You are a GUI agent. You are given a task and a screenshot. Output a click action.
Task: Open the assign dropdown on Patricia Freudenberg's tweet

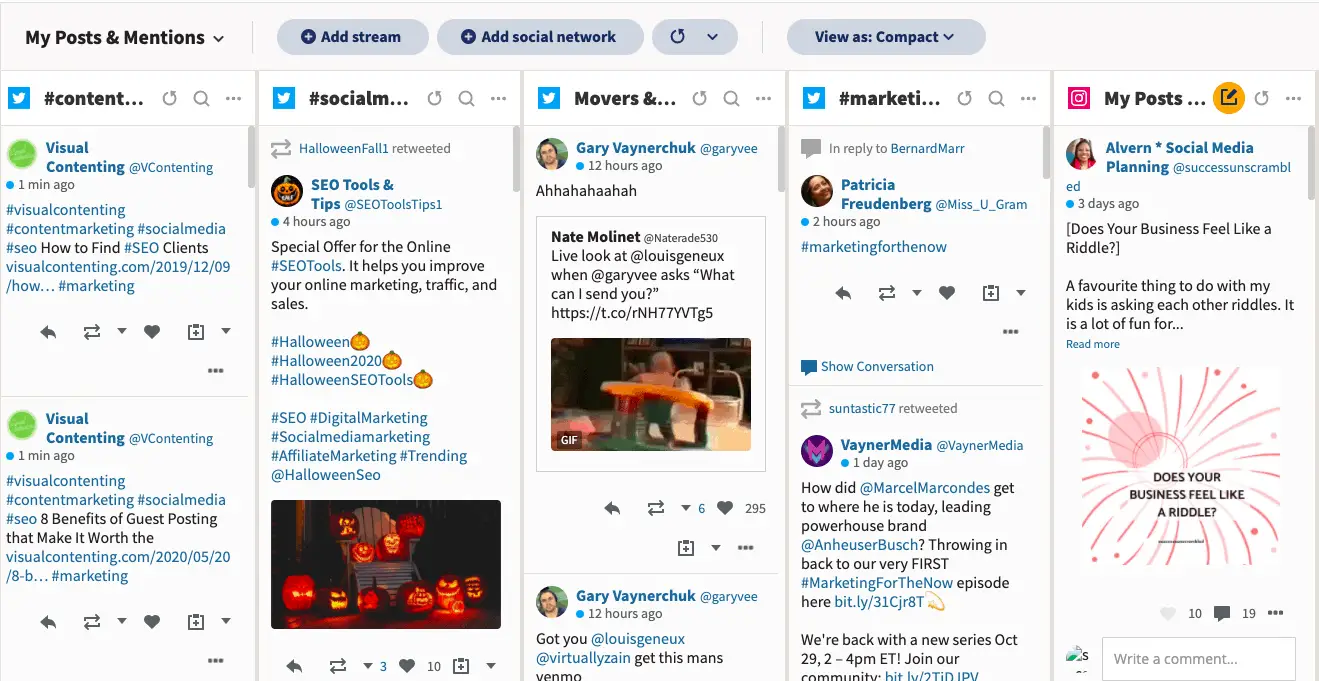[x=1021, y=293]
